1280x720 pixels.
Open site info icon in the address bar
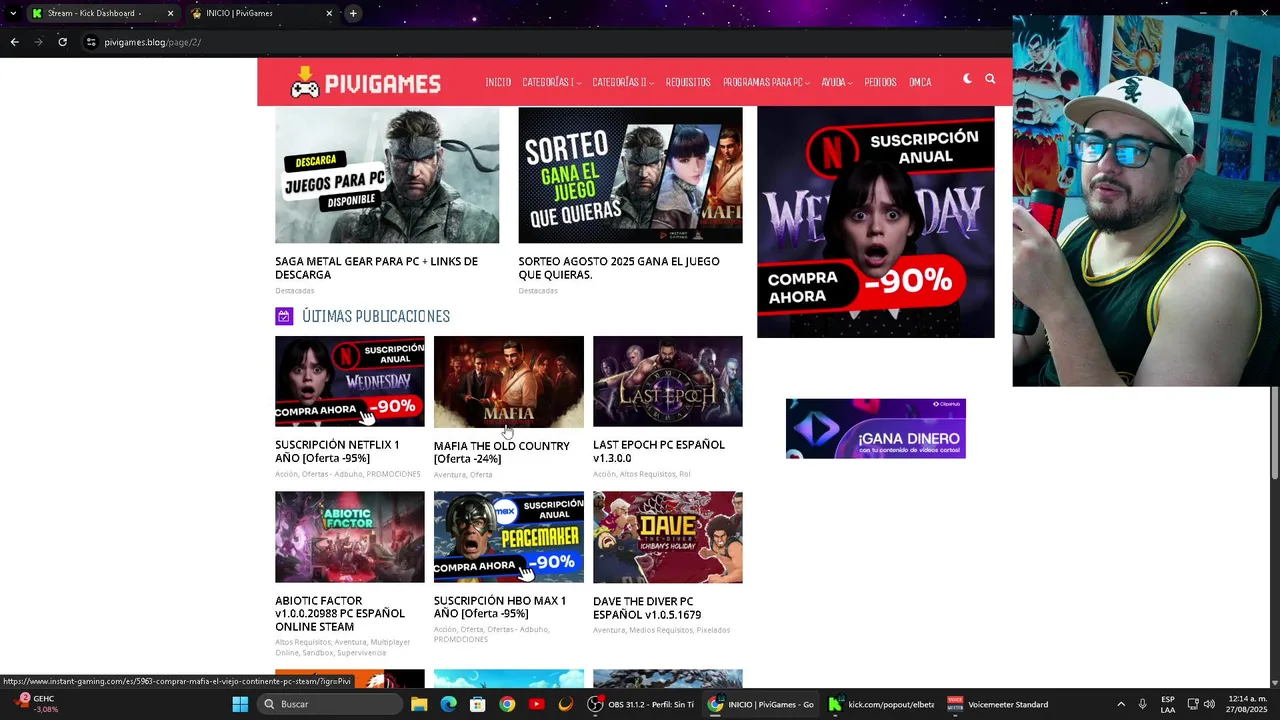click(x=91, y=42)
